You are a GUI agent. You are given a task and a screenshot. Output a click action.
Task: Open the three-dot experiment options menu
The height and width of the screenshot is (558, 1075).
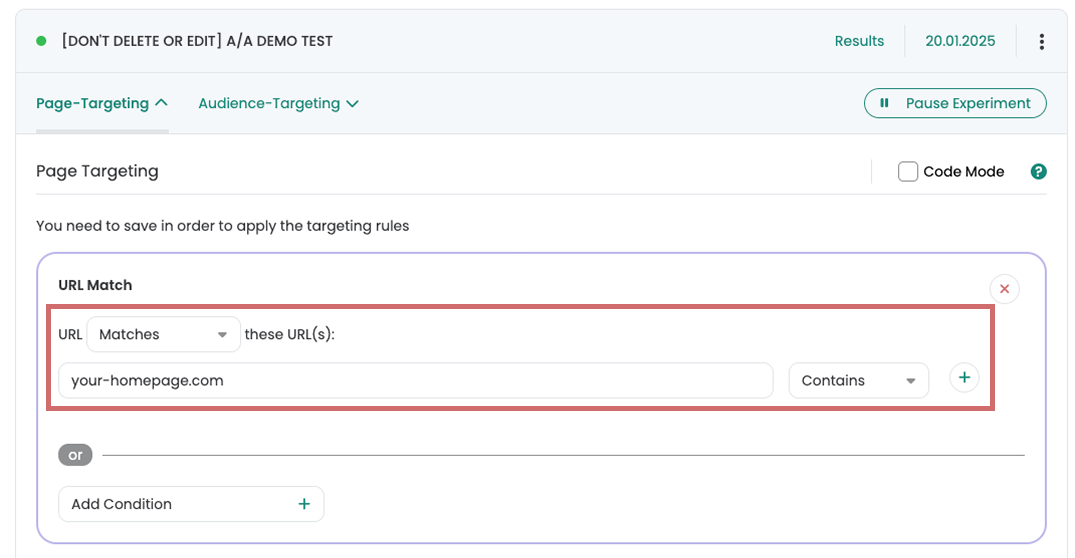1041,42
